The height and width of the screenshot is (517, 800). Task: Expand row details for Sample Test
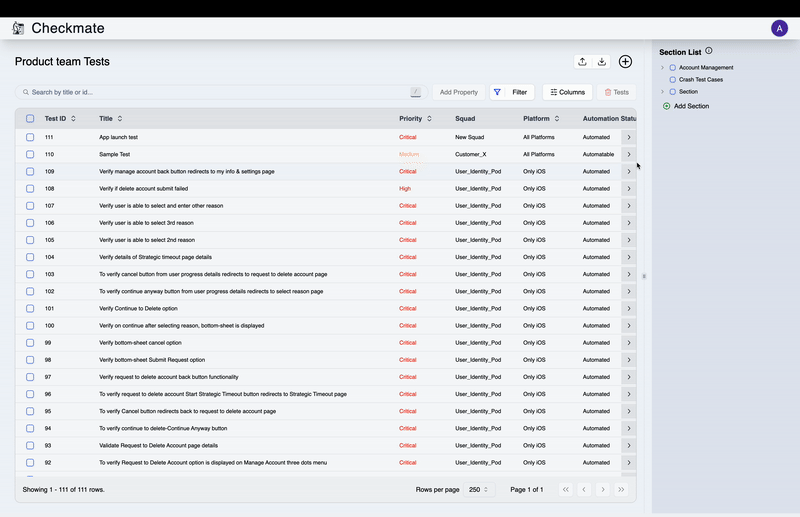pyautogui.click(x=628, y=154)
